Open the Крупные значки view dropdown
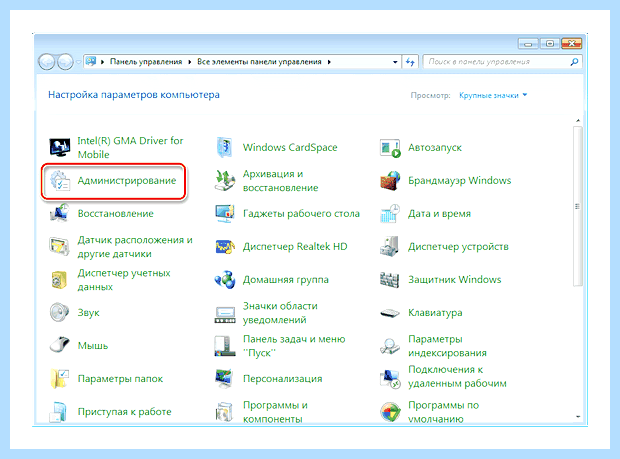The height and width of the screenshot is (459, 620). (x=493, y=95)
